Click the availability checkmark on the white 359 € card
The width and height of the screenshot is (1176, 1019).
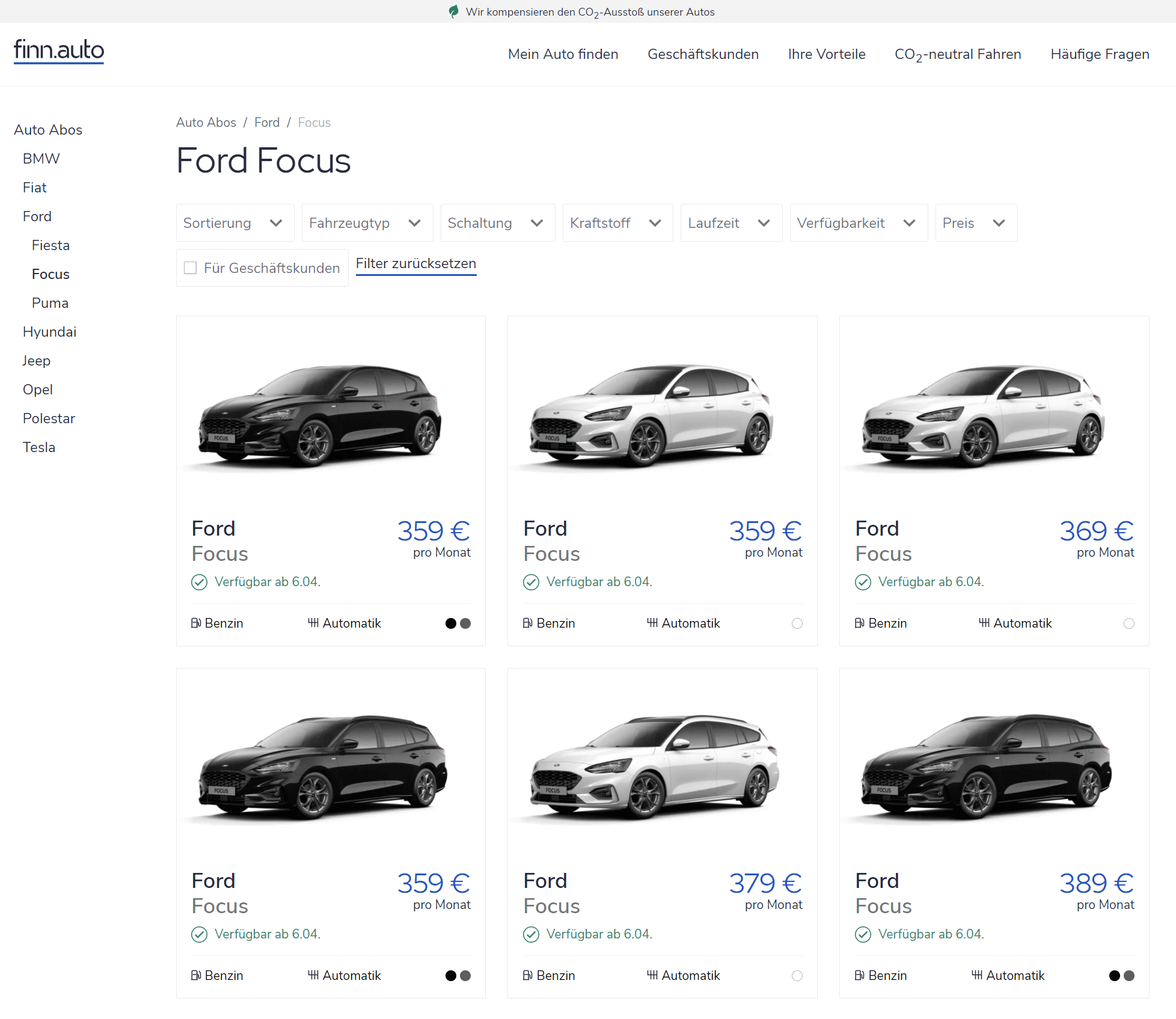(x=531, y=582)
